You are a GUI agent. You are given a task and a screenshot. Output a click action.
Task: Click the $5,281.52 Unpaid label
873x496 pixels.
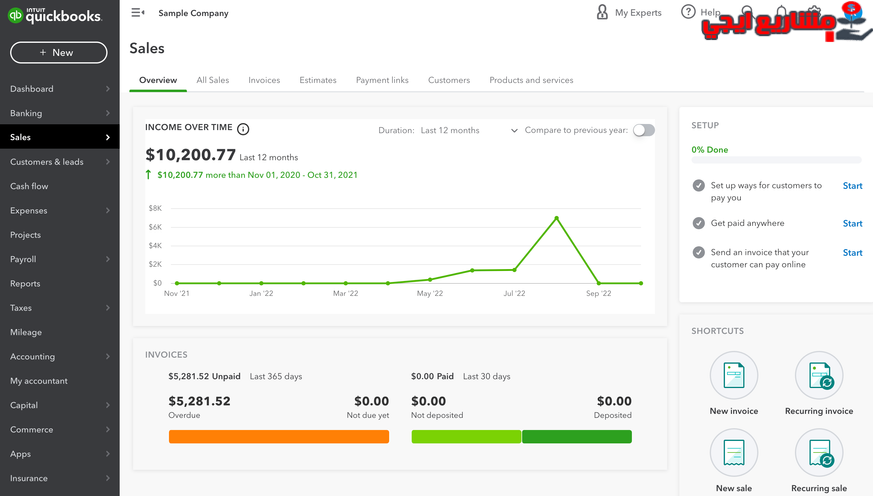(204, 376)
